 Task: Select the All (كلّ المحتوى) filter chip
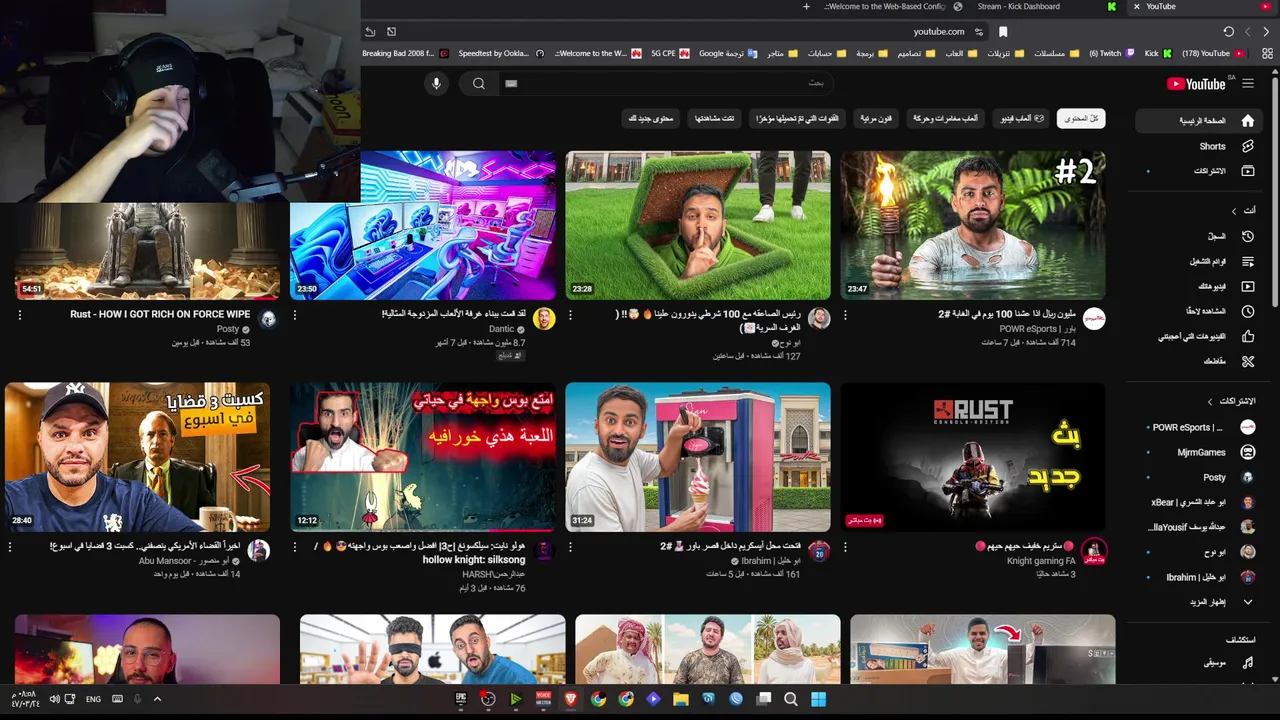1081,118
